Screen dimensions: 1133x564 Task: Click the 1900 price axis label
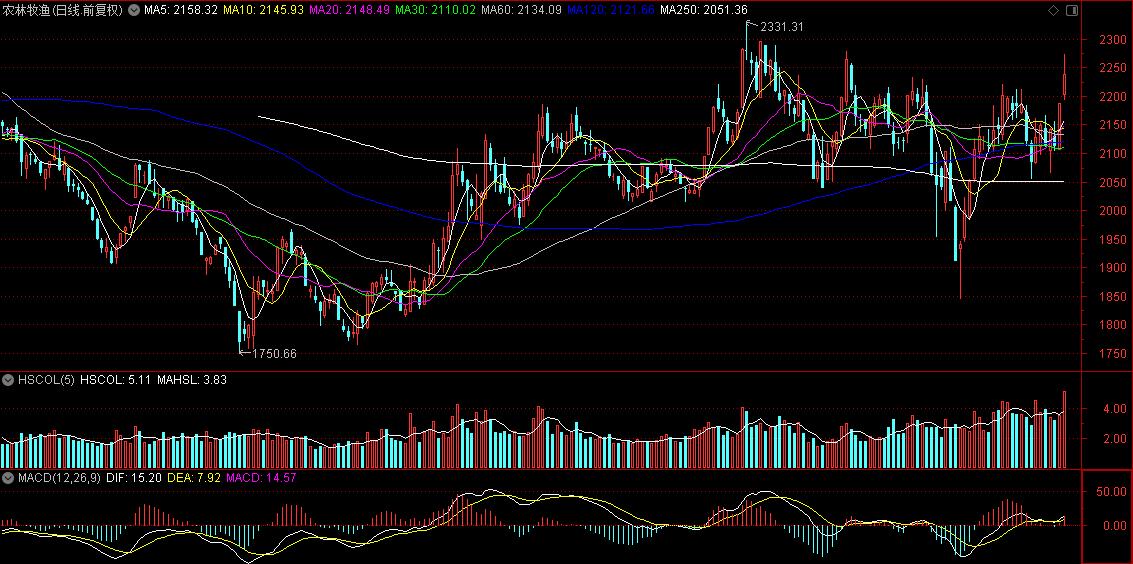click(x=1111, y=268)
